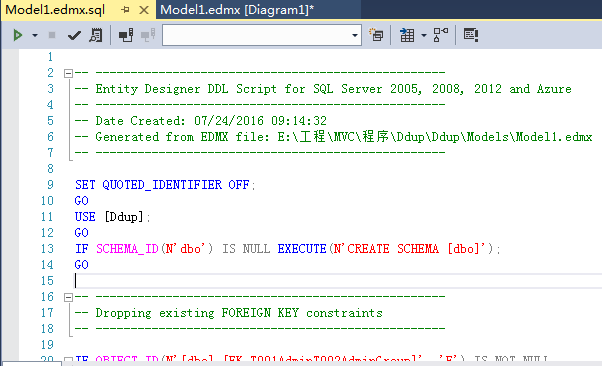Viewport: 602px width, 366px height.
Task: Toggle the results pane icon
Action: click(x=470, y=35)
